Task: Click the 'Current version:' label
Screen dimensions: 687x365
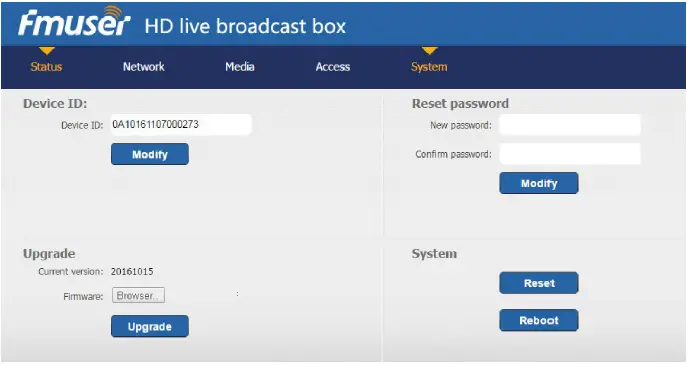Action: click(71, 272)
